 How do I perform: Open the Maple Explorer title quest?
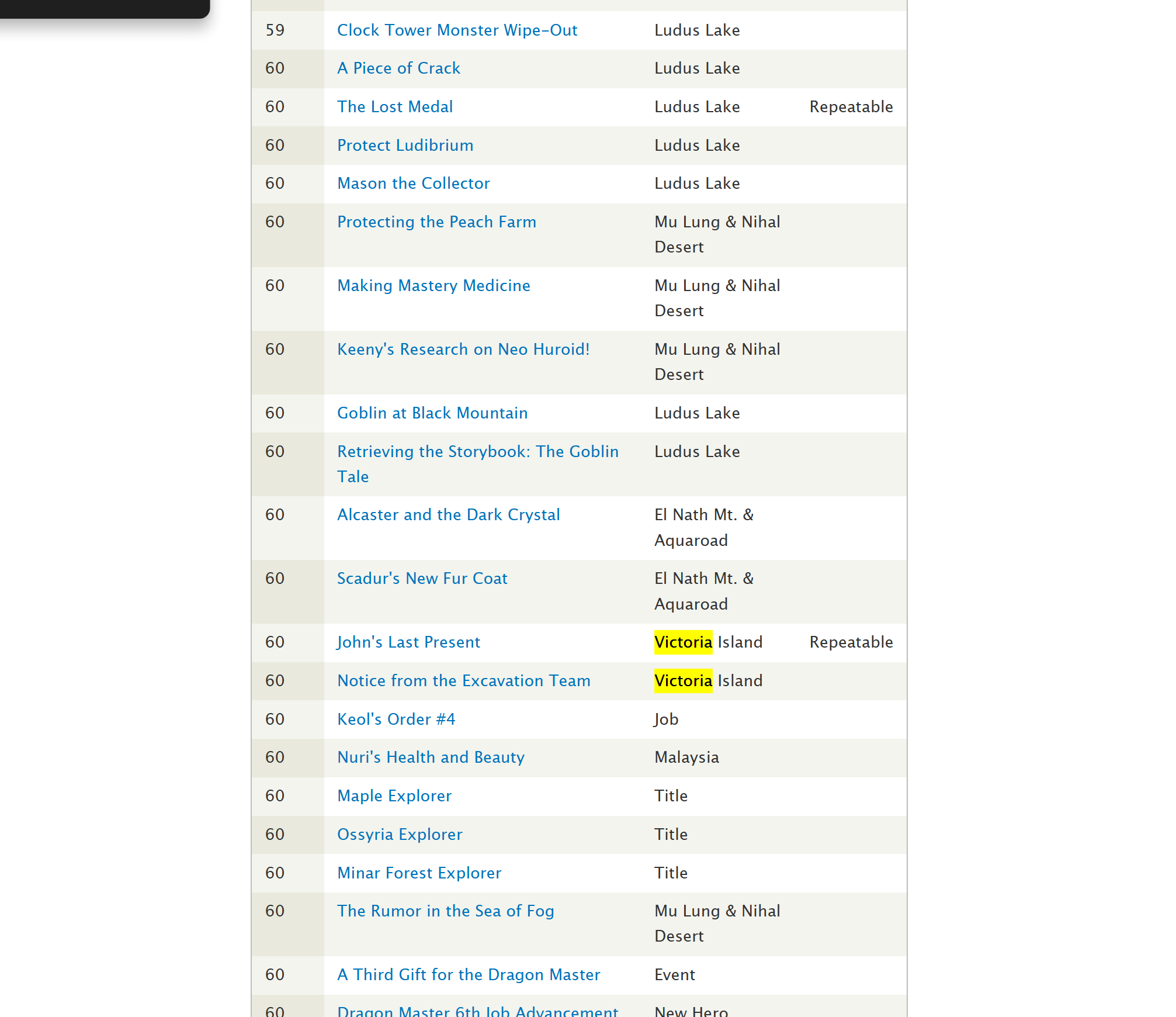pos(394,796)
